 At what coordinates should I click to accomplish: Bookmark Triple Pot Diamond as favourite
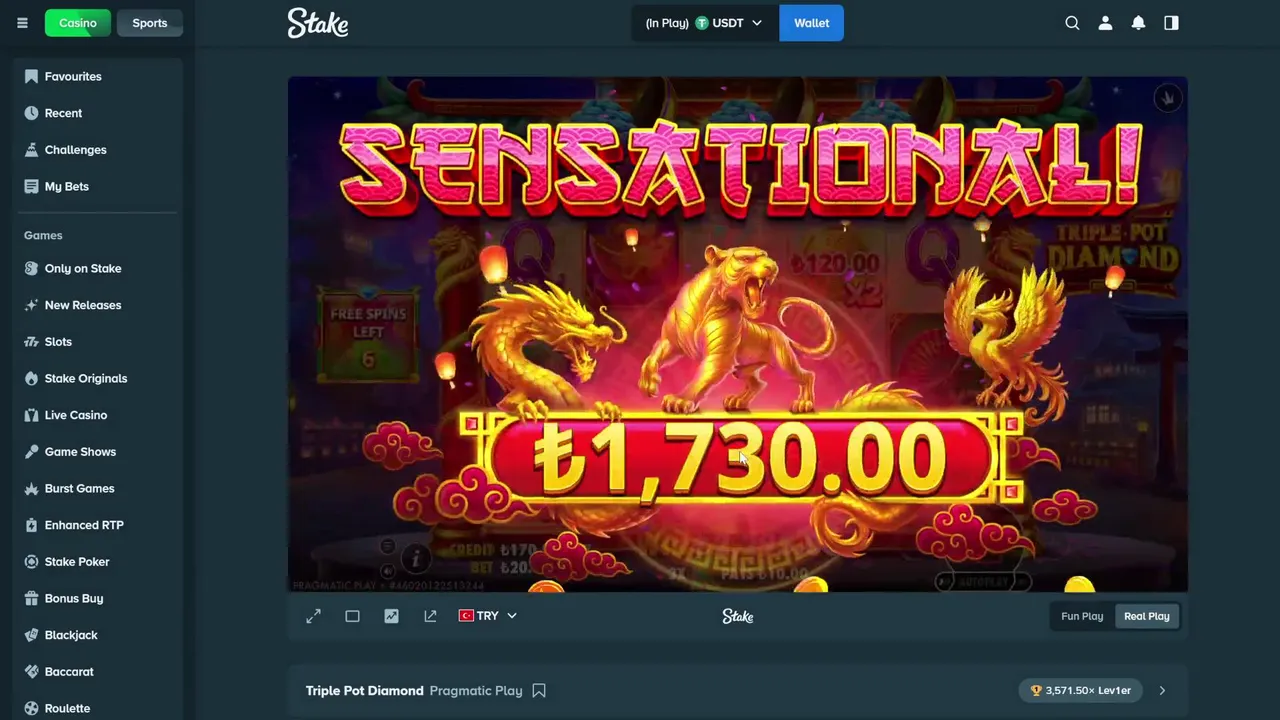[539, 690]
